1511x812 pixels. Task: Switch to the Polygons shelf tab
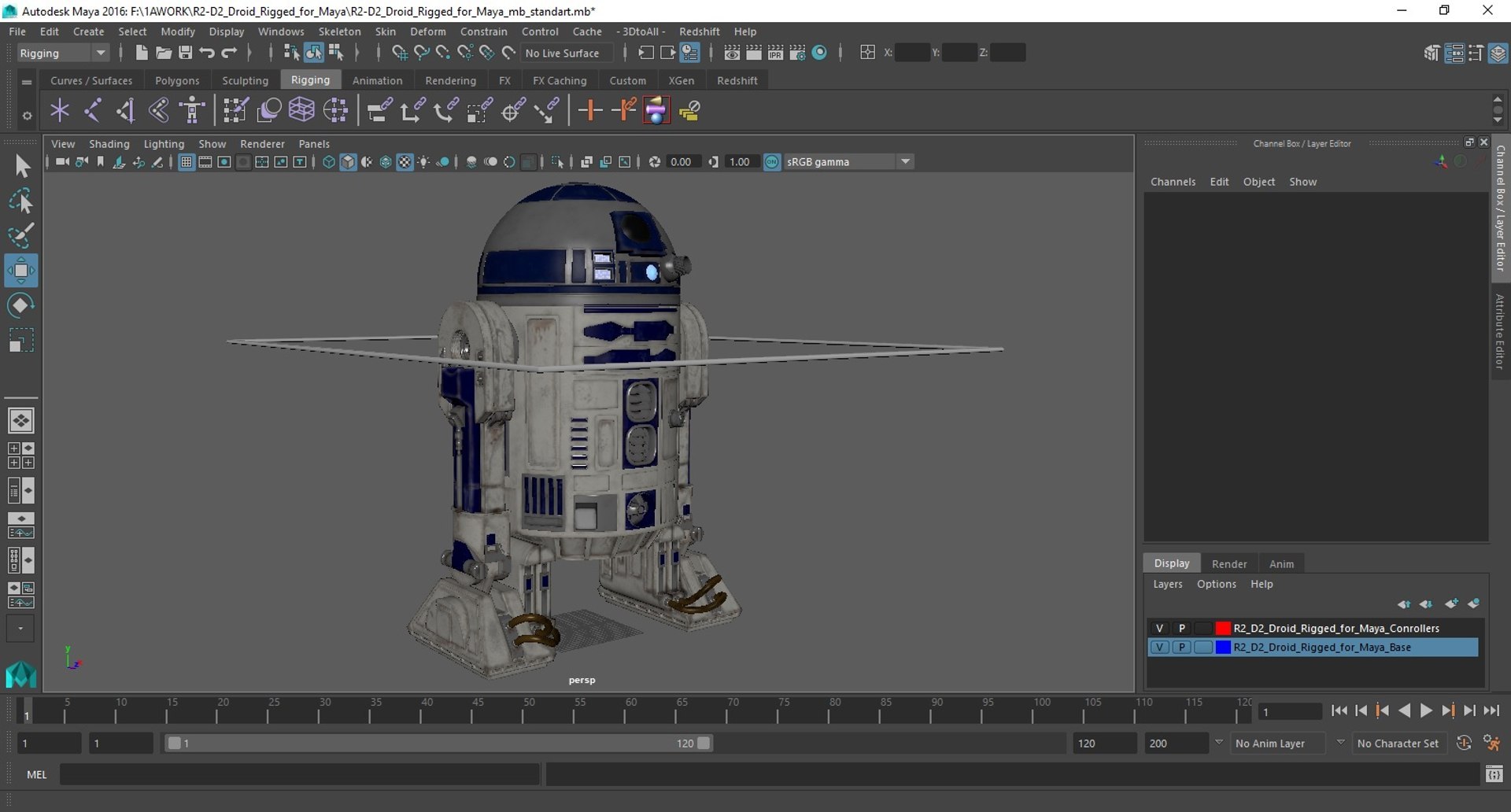pyautogui.click(x=177, y=80)
